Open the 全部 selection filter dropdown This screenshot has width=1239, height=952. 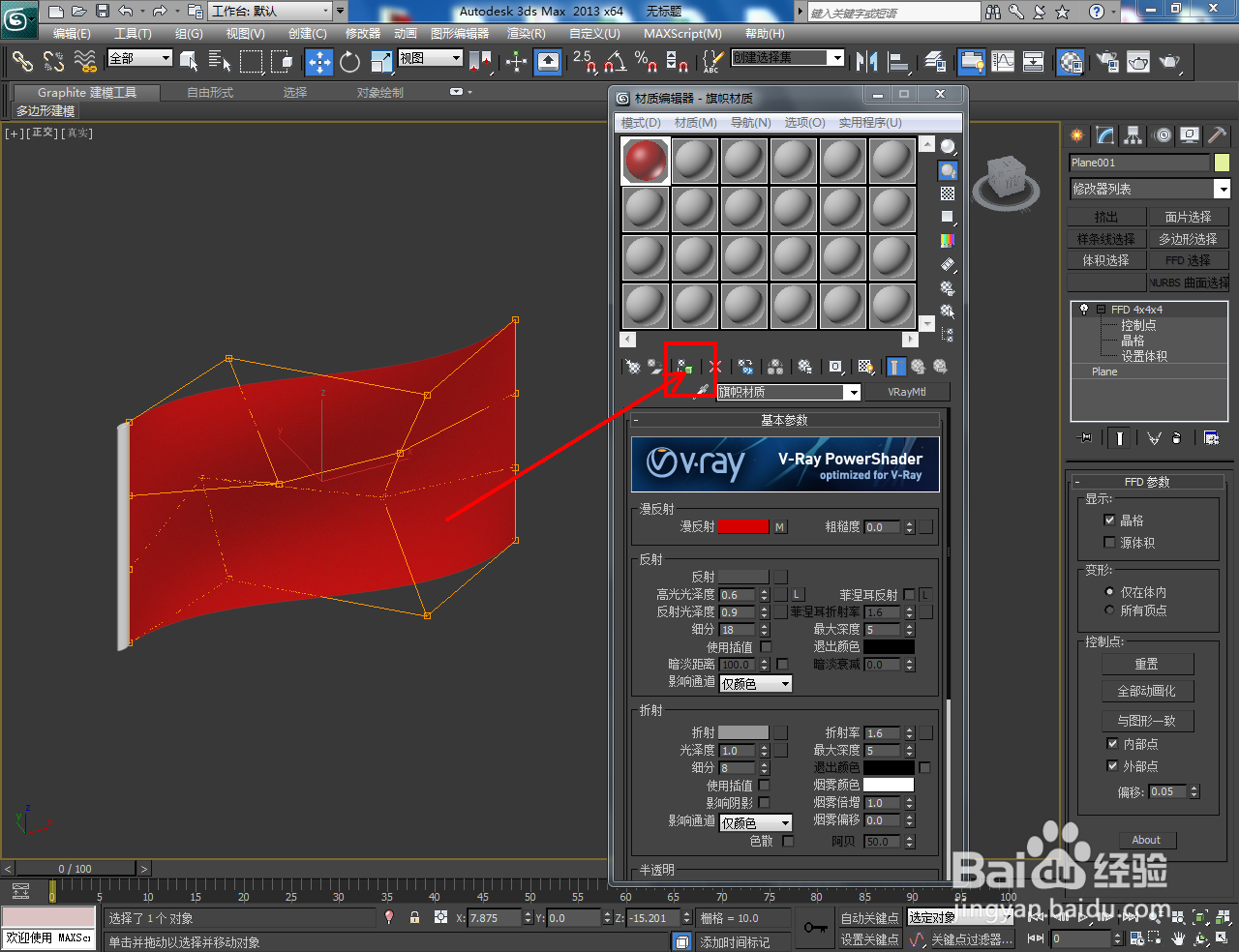139,58
